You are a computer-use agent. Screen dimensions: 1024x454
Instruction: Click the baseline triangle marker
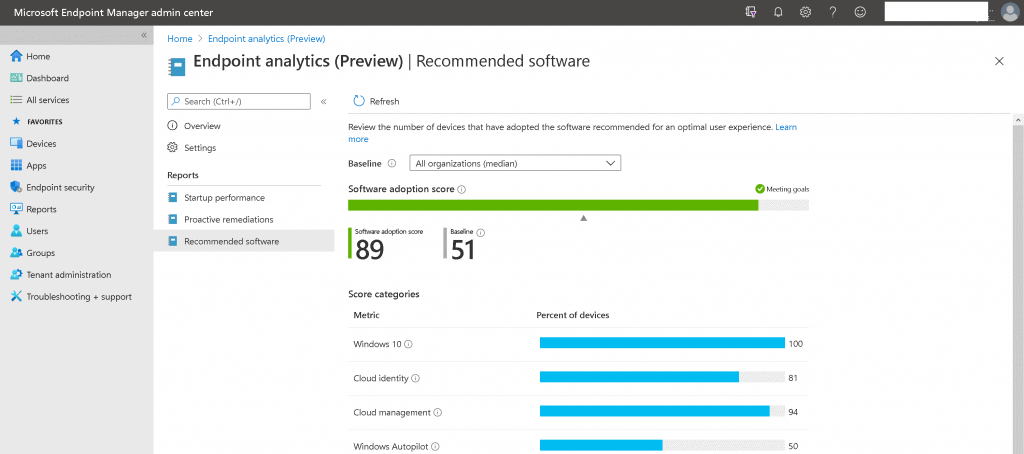(584, 218)
